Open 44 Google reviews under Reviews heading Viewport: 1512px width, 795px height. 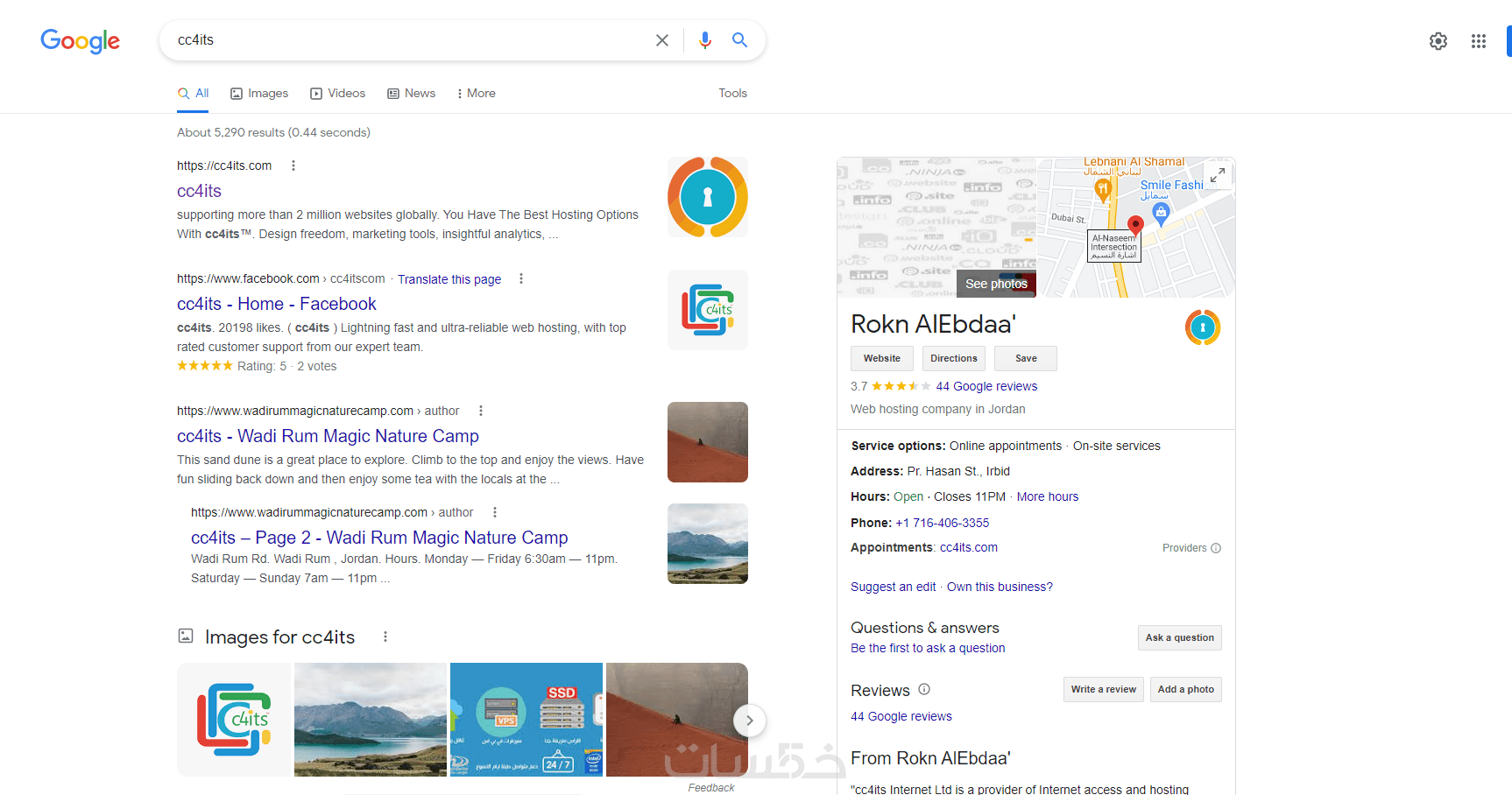(901, 716)
